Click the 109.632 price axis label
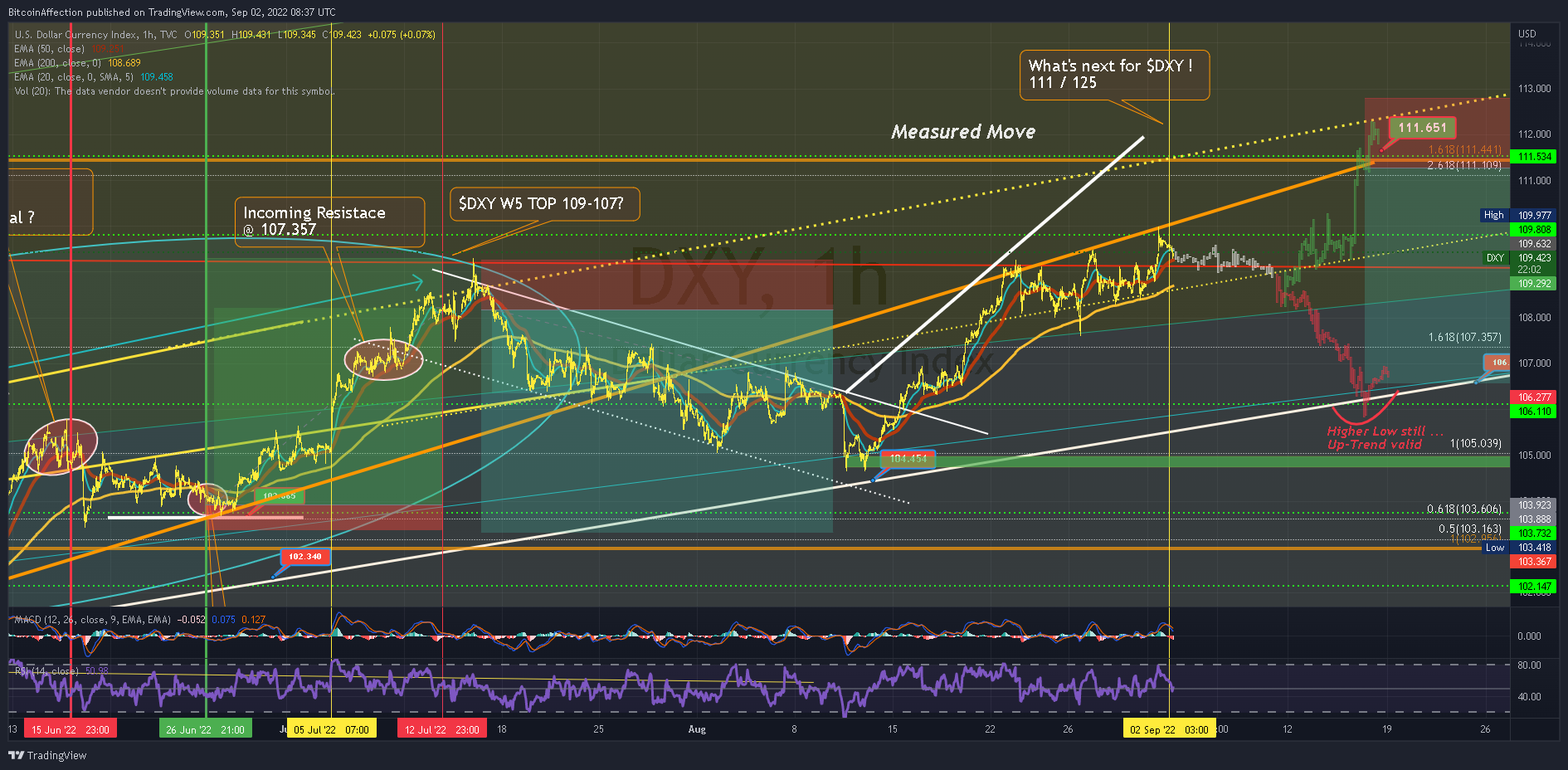The height and width of the screenshot is (770, 1568). tap(1534, 243)
